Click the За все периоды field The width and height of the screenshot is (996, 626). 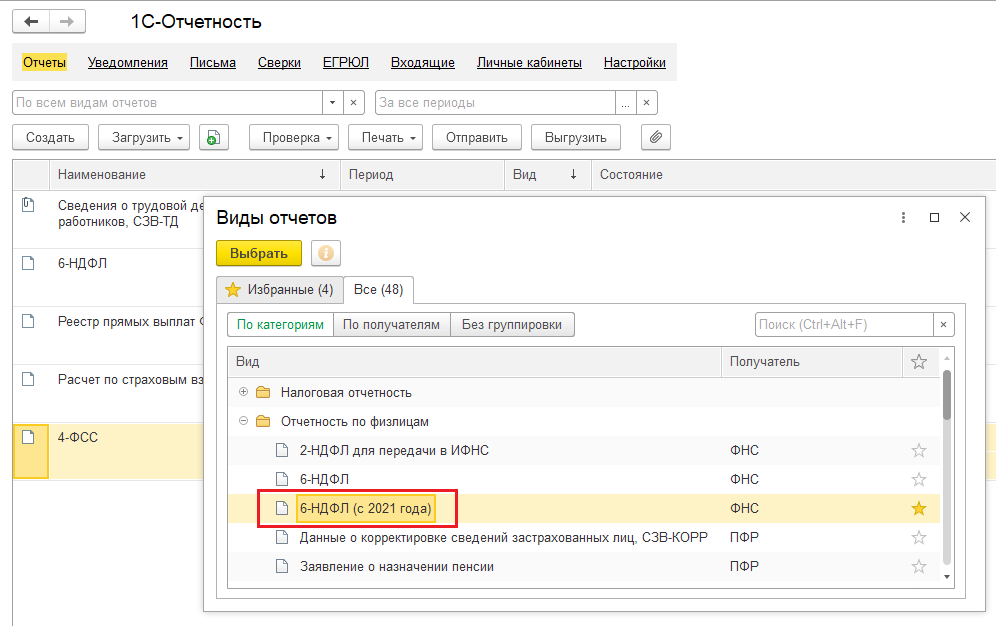point(495,103)
